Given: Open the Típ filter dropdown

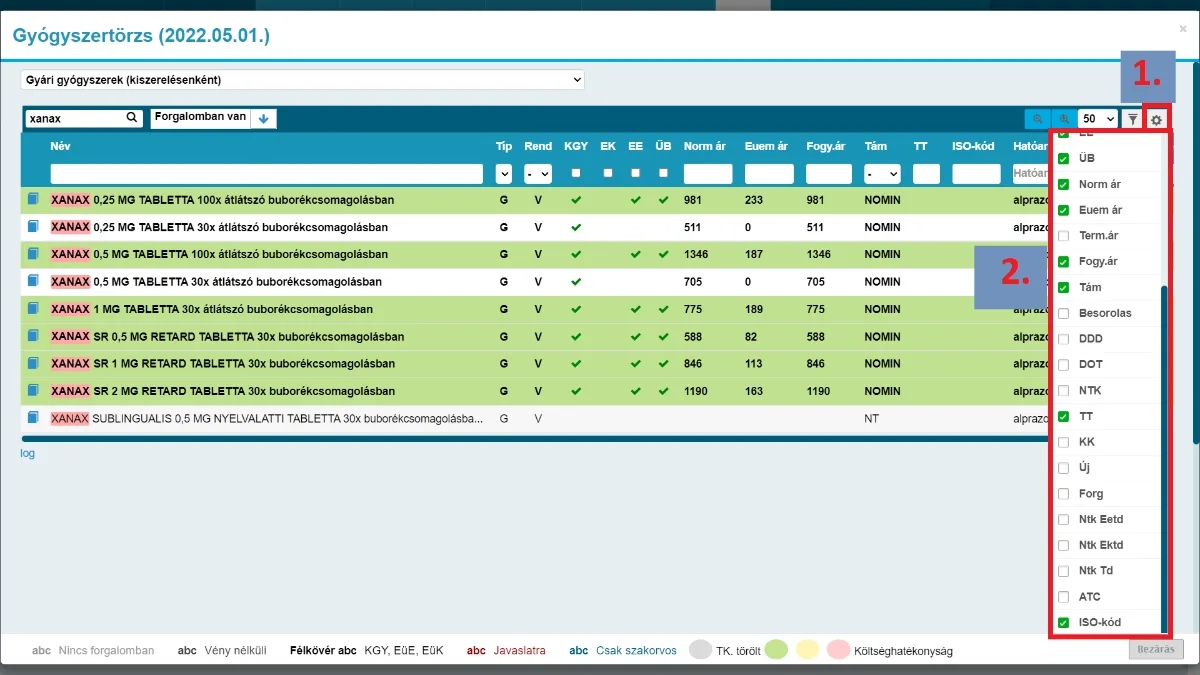Looking at the screenshot, I should (x=503, y=173).
